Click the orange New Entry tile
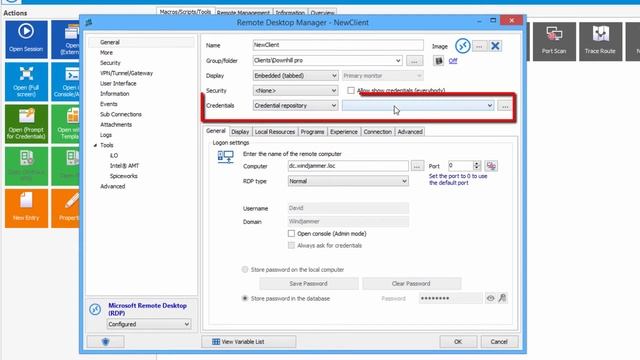The height and width of the screenshot is (360, 640). [x=26, y=208]
